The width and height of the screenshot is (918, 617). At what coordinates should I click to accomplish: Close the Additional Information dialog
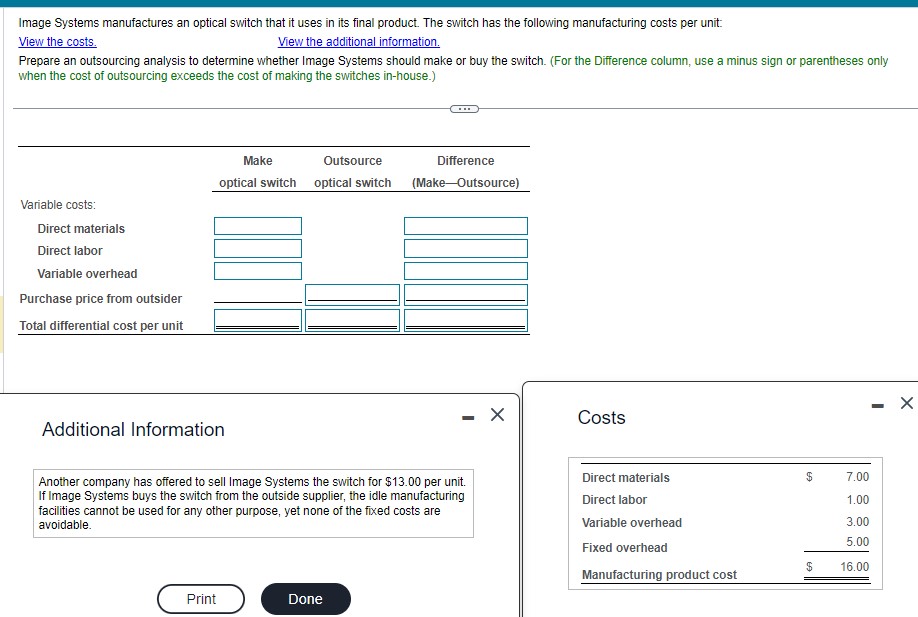pyautogui.click(x=497, y=413)
